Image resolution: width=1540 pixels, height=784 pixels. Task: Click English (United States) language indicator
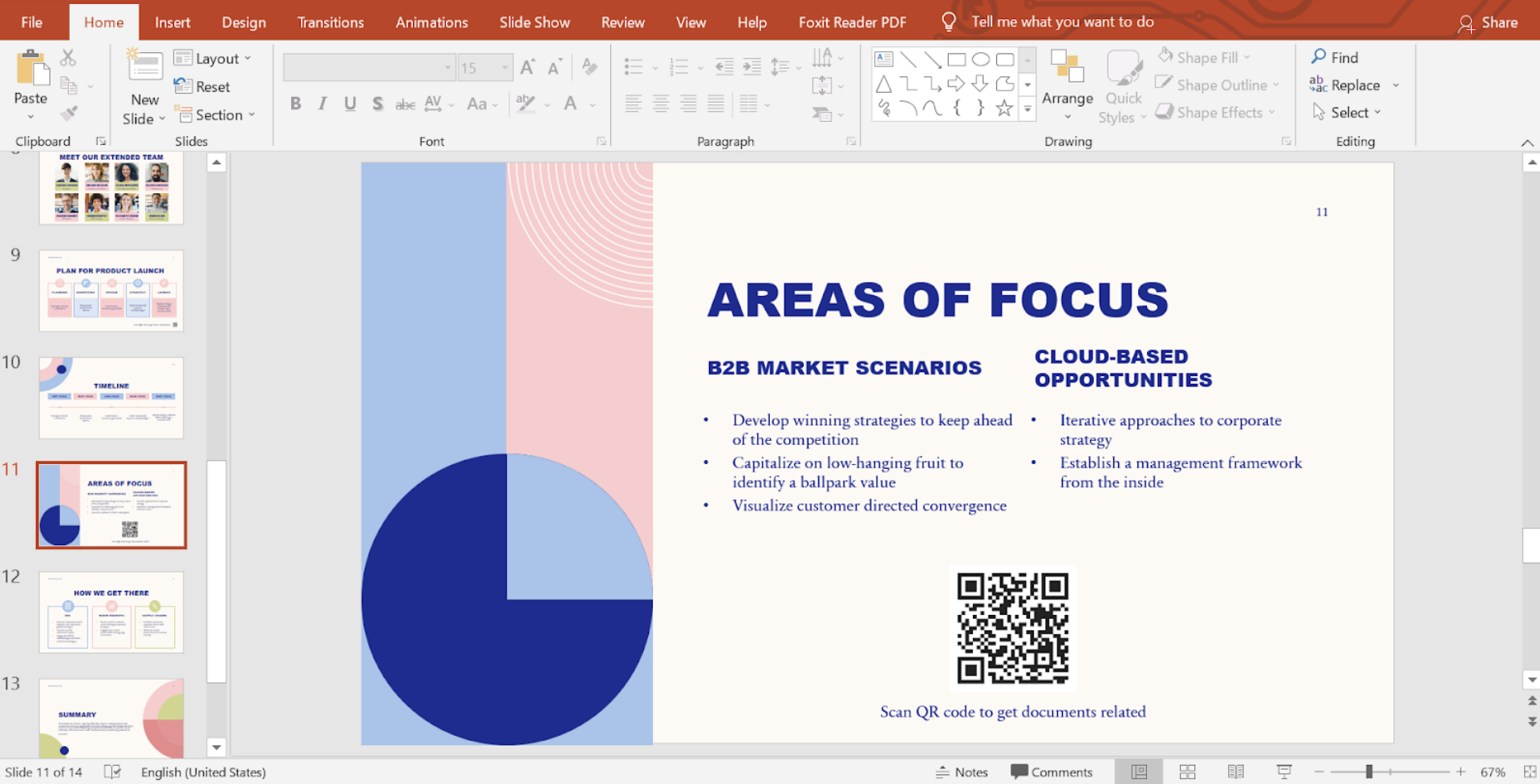click(204, 772)
